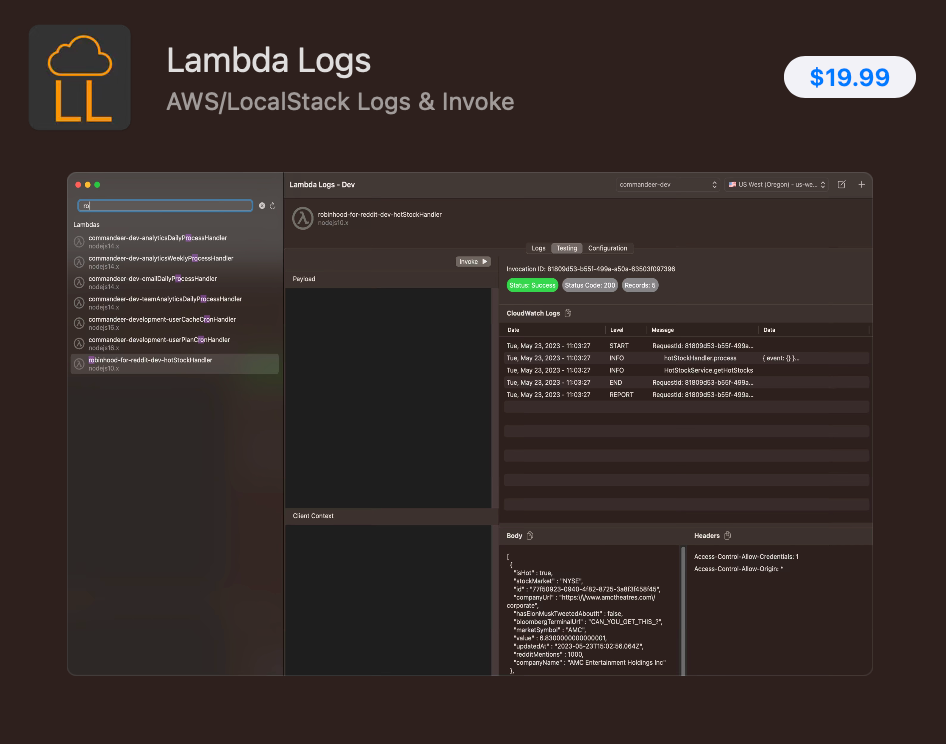This screenshot has width=946, height=744.
Task: Click Access-Control-Allow-Credentials header line
Action: (746, 556)
